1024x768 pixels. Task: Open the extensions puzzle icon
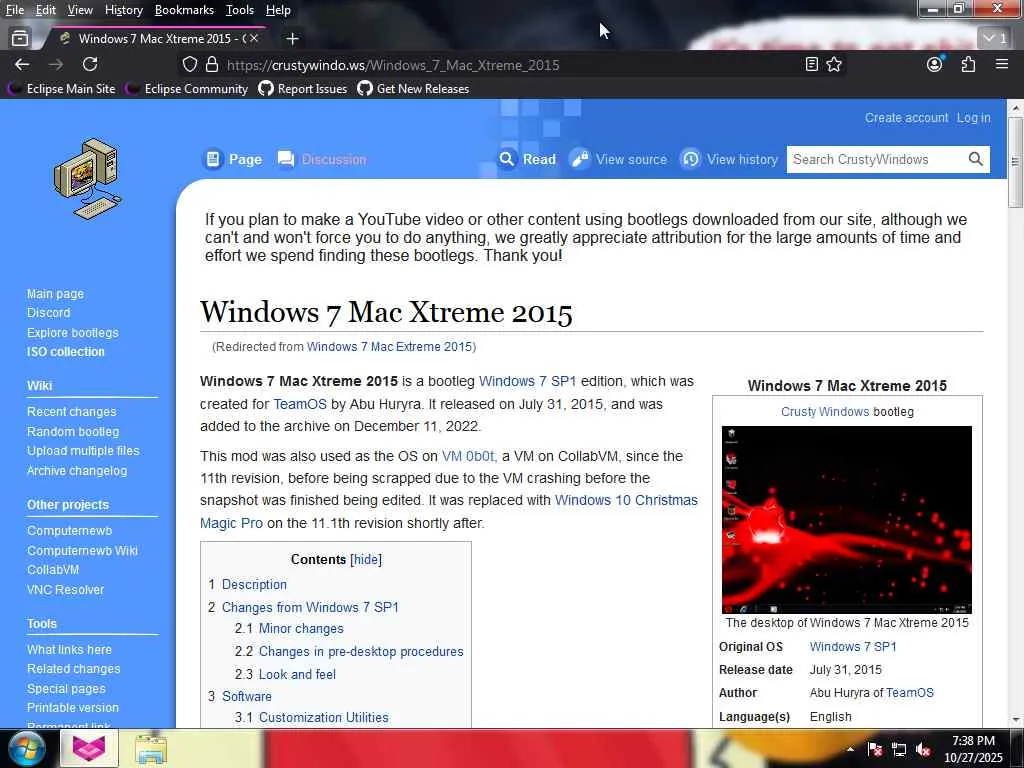968,64
